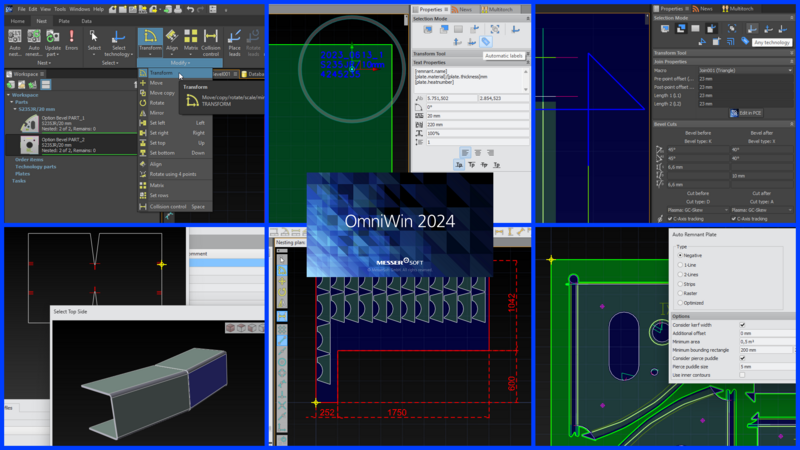Open the left Plasma GC-Skew cut dropdown

pos(698,210)
